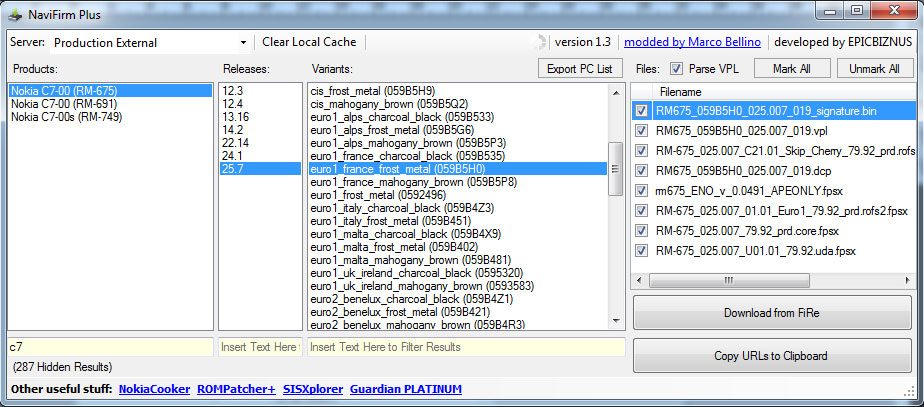924x407 pixels.
Task: Select variant euro2_benelux_frost_metal (059B421)
Action: click(x=458, y=311)
